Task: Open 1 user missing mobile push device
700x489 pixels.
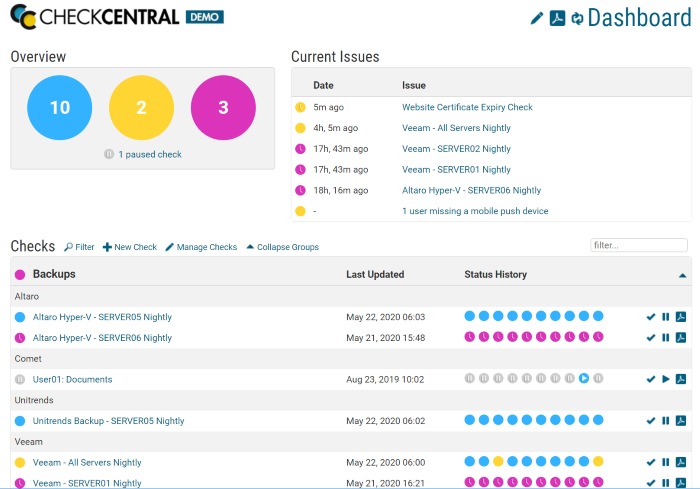Action: click(475, 211)
